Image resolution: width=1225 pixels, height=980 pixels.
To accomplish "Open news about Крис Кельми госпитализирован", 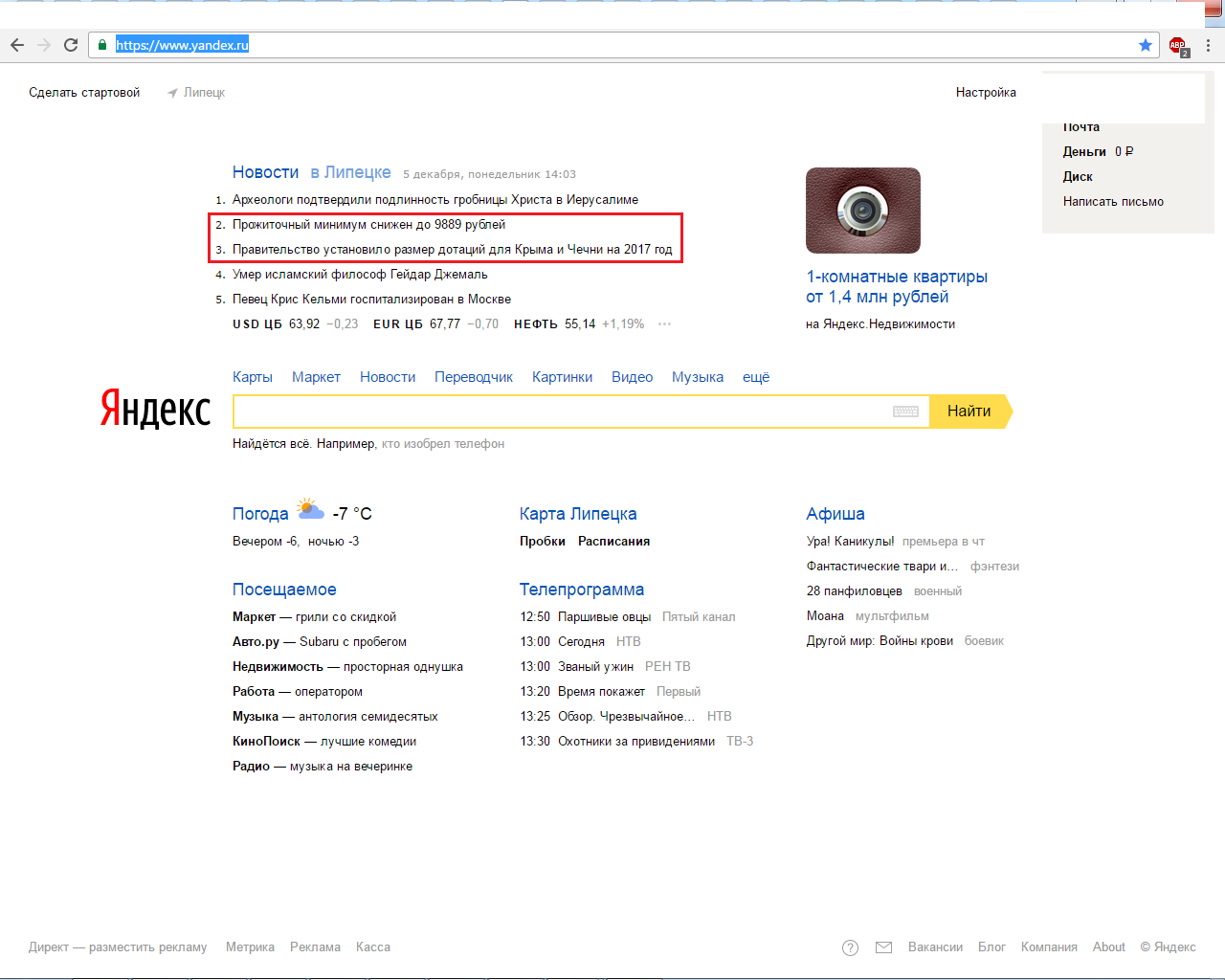I will pos(371,300).
